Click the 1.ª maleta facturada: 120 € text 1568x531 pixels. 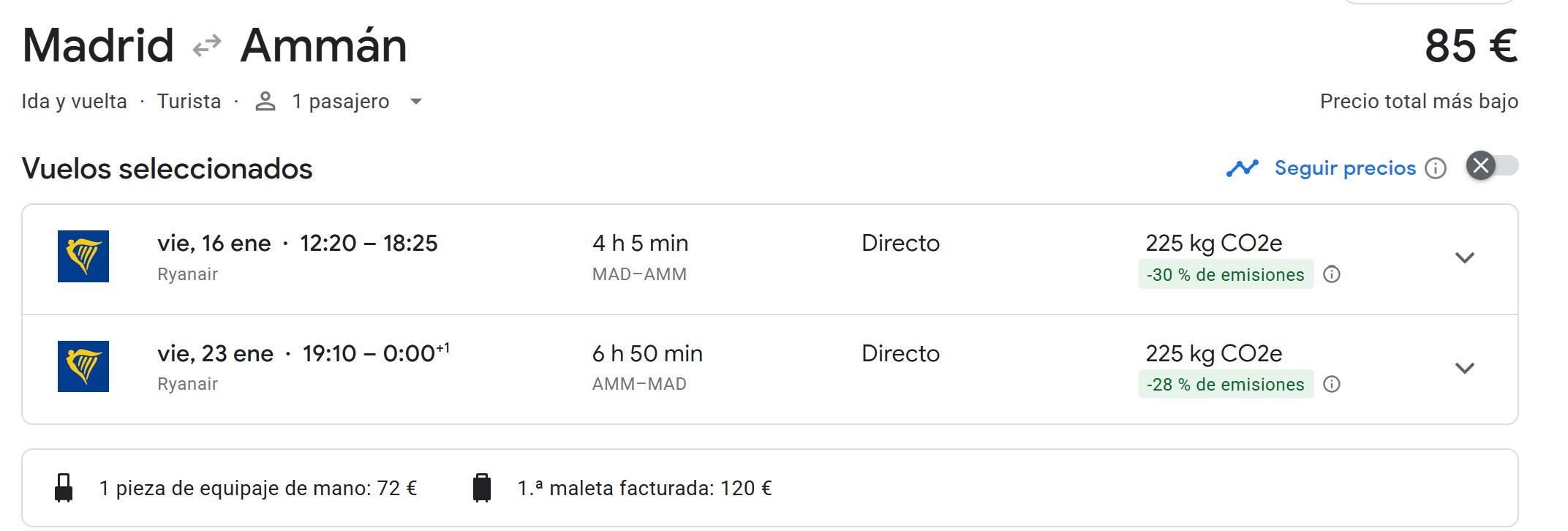[x=644, y=488]
